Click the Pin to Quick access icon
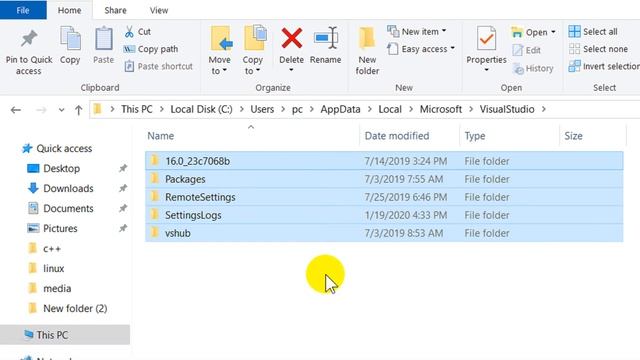 pyautogui.click(x=29, y=39)
